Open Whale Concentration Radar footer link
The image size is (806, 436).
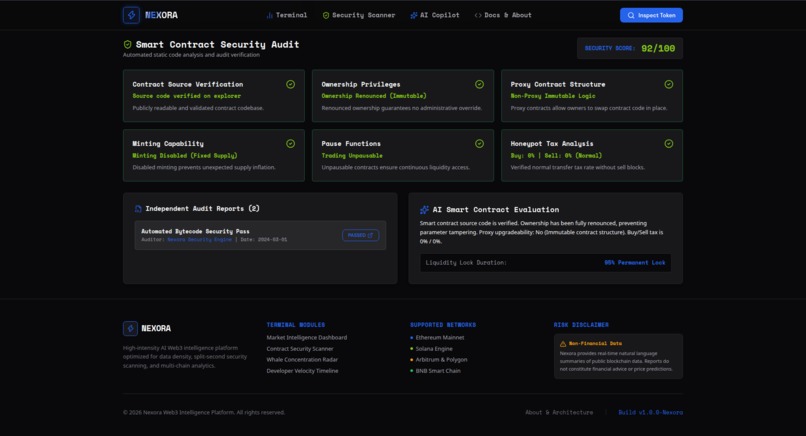coord(302,360)
